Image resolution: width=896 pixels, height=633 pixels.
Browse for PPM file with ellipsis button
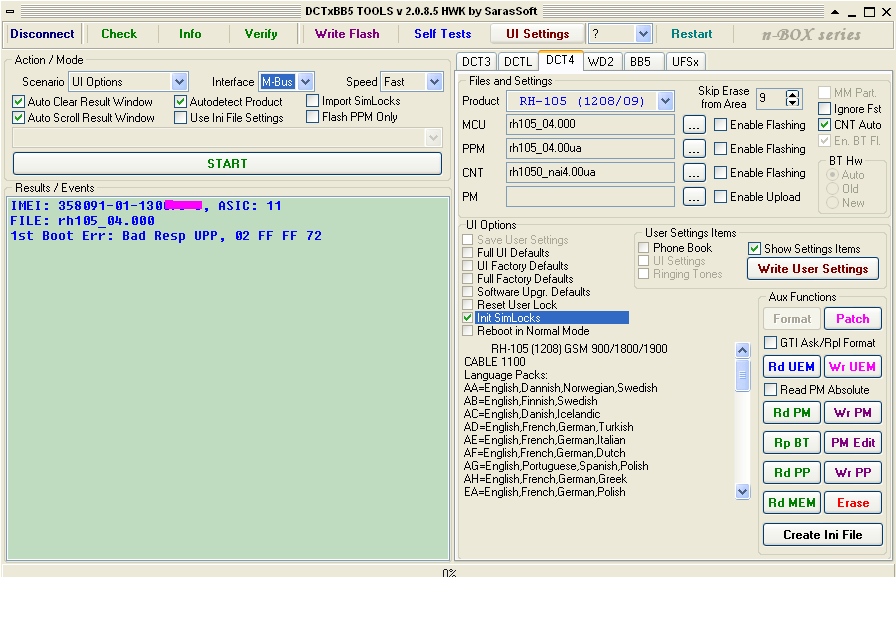click(x=694, y=149)
